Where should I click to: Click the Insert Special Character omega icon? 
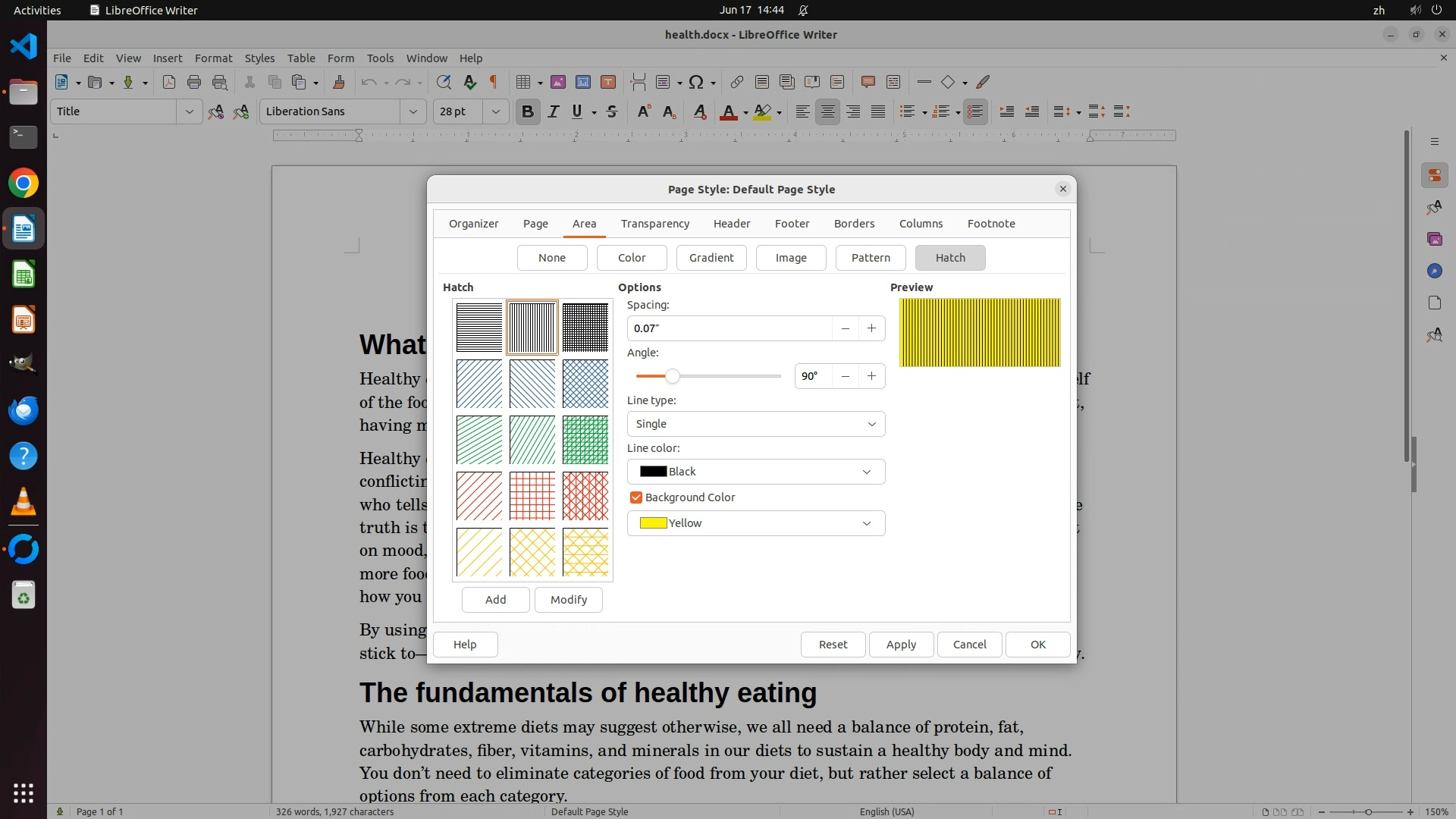pyautogui.click(x=696, y=82)
